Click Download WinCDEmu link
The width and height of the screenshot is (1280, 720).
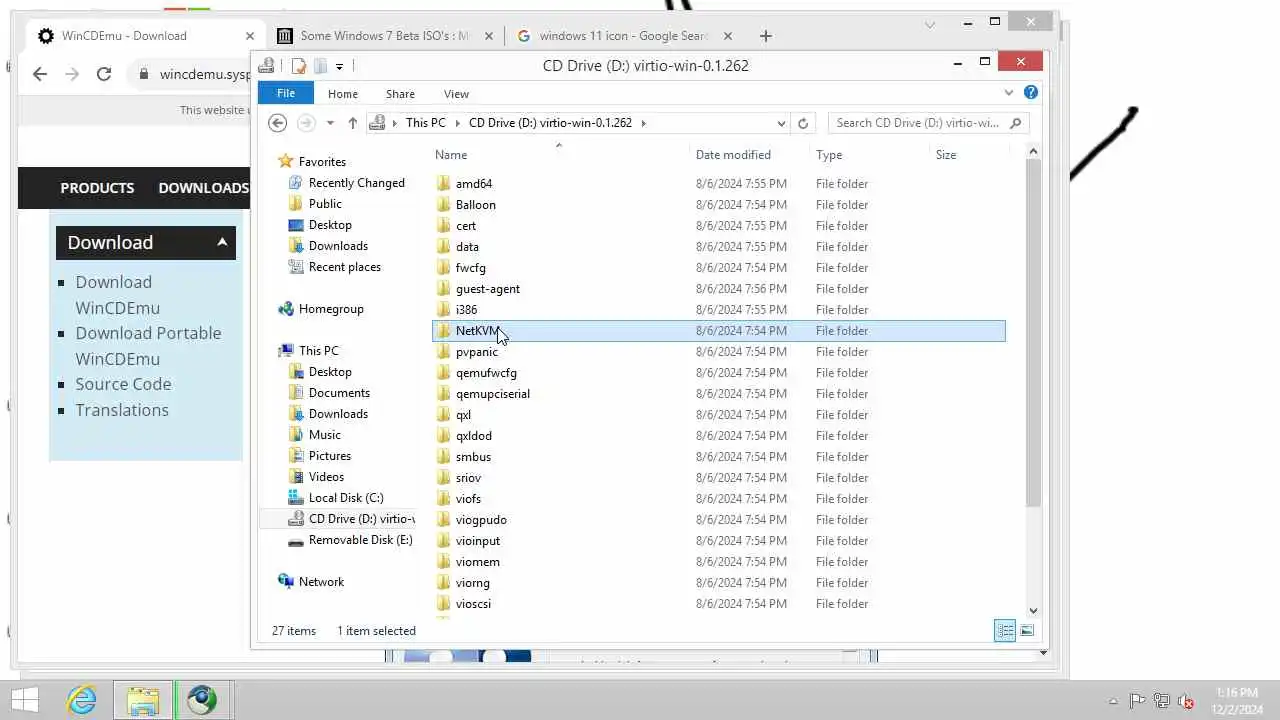[117, 295]
